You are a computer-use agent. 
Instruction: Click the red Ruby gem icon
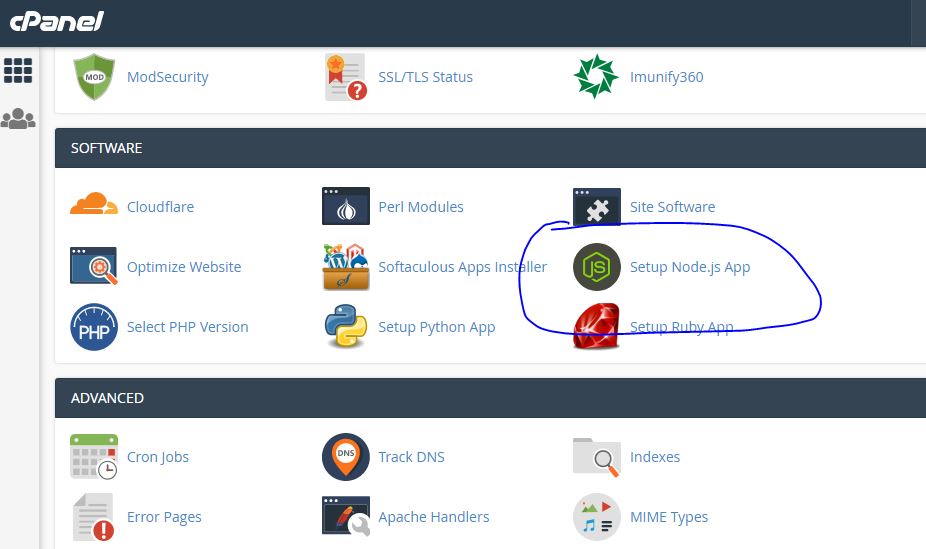pyautogui.click(x=596, y=326)
